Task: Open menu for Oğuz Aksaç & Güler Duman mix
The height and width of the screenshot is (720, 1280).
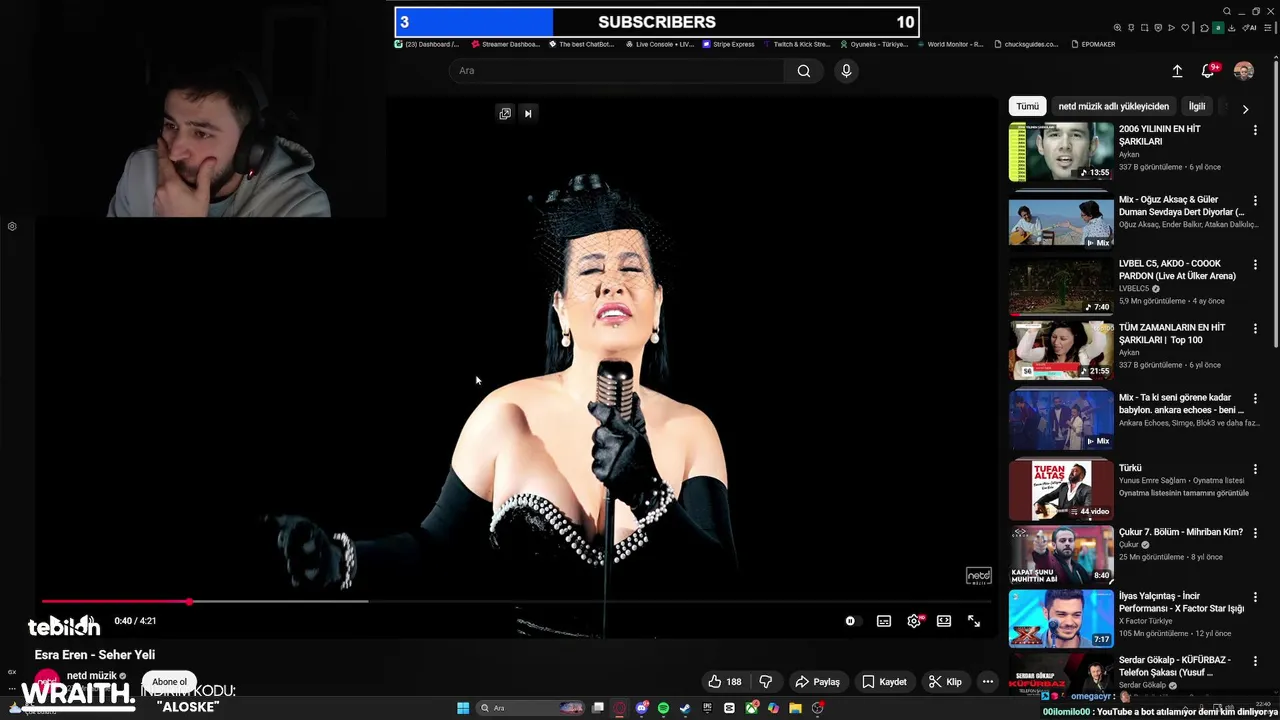Action: 1255,201
